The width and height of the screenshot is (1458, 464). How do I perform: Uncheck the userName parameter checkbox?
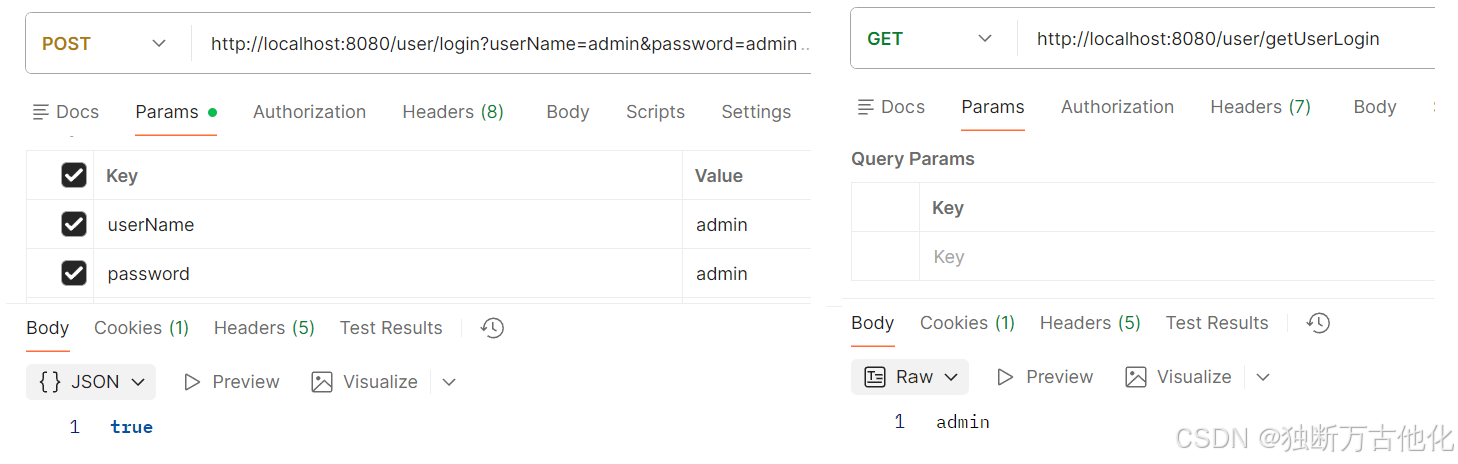(x=74, y=224)
